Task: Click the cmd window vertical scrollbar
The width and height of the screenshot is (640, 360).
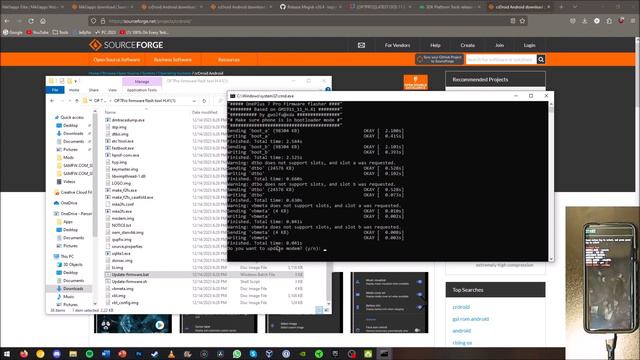Action: pyautogui.click(x=551, y=181)
